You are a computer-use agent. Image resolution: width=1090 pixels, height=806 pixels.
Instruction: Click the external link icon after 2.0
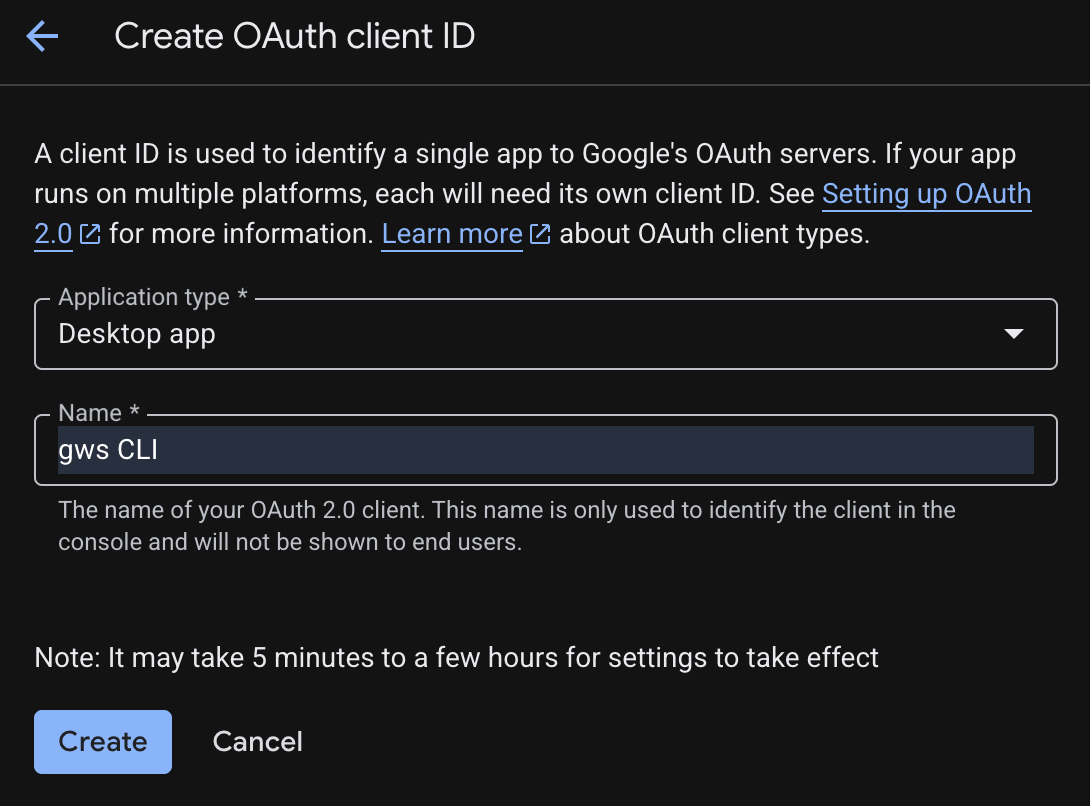[x=90, y=234]
